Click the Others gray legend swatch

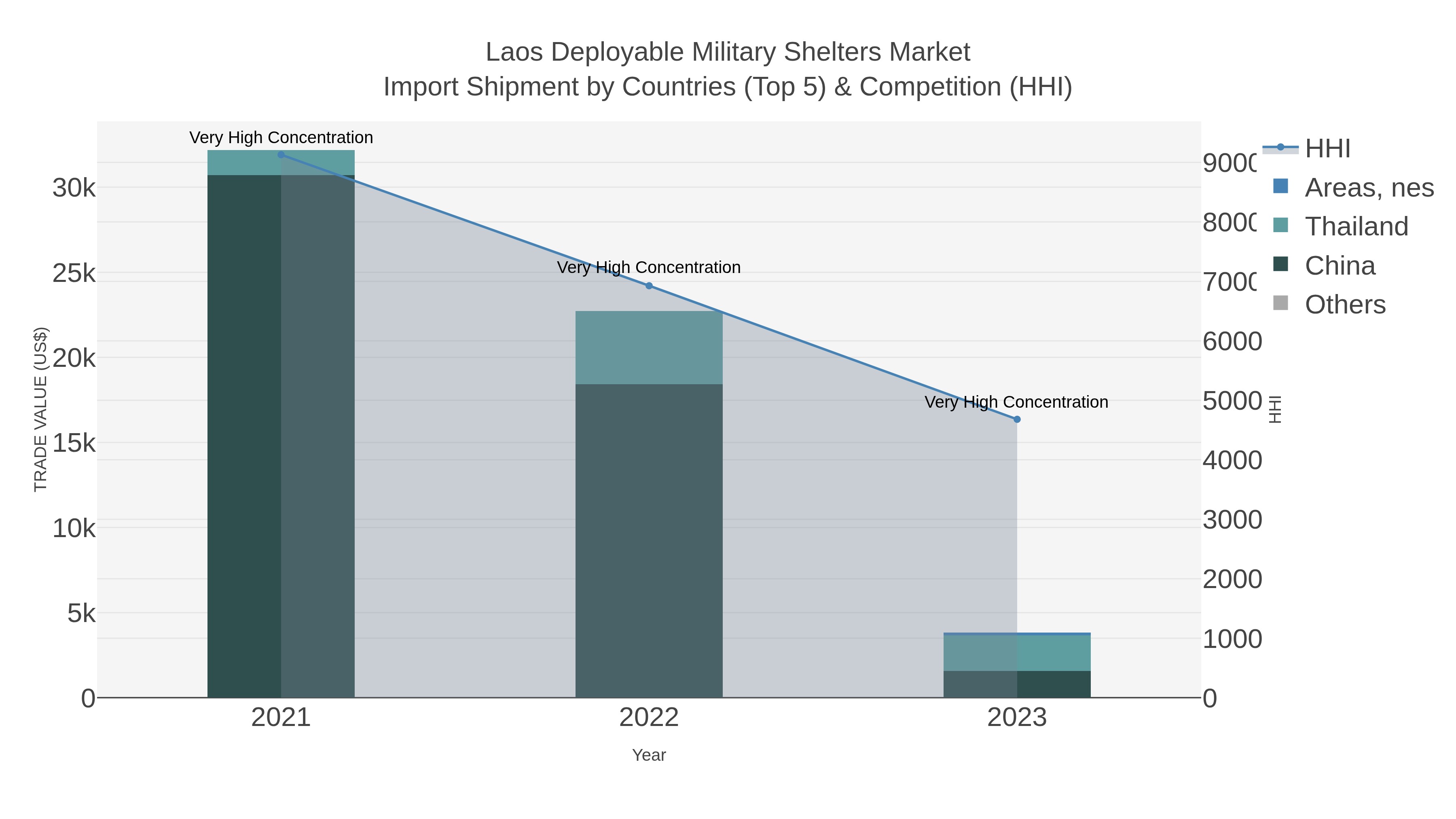[x=1280, y=303]
